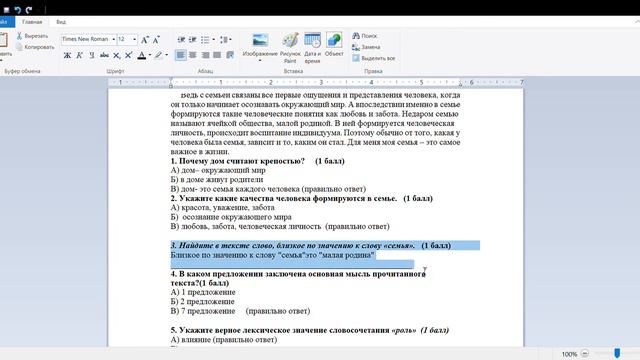Click the line spacing icon
The width and height of the screenshot is (640, 360).
coord(223,40)
